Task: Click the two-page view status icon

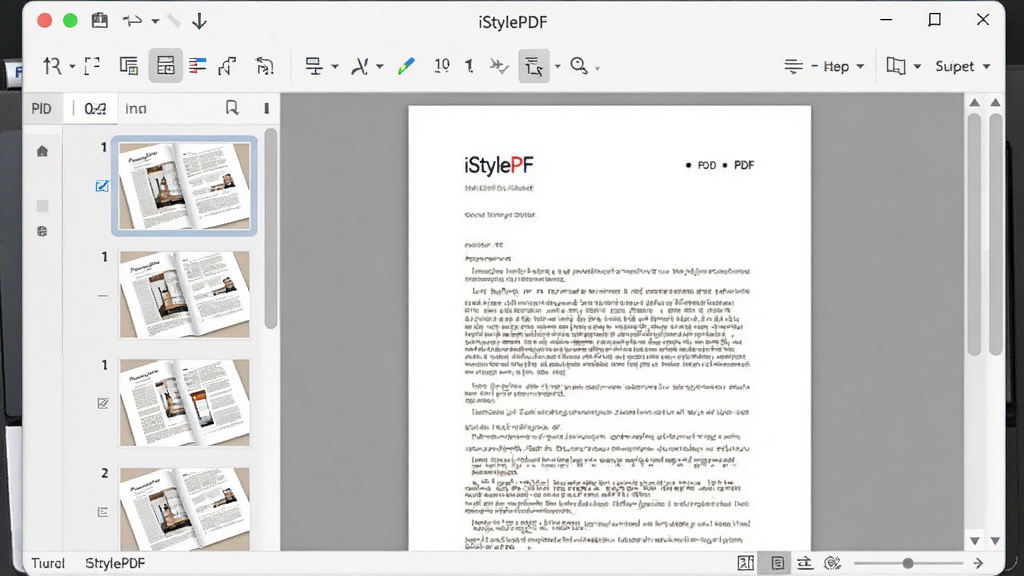Action: click(x=746, y=563)
